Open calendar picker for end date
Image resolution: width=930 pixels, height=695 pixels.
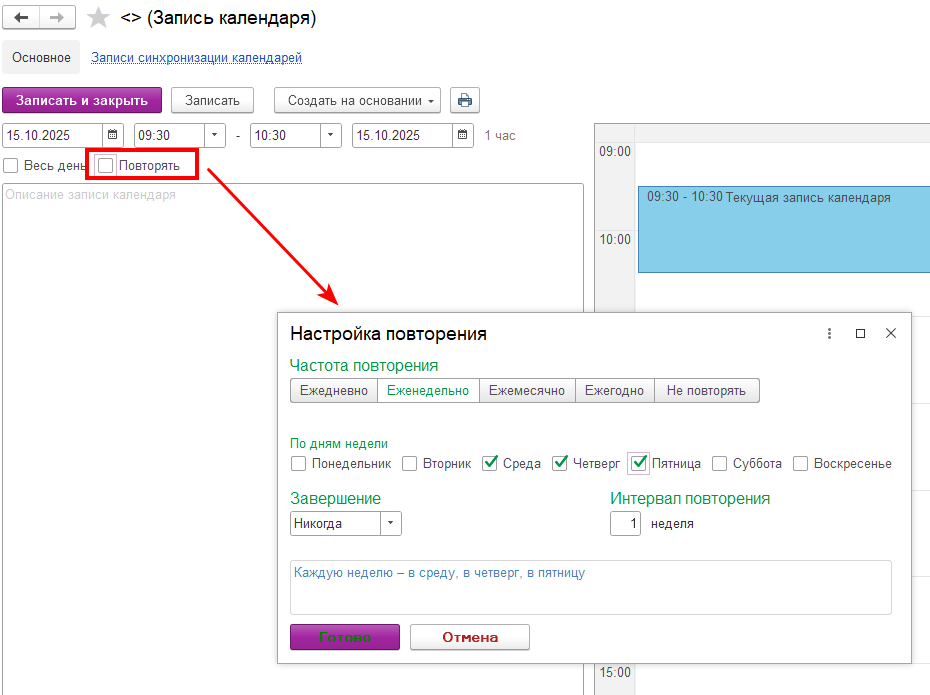point(462,135)
